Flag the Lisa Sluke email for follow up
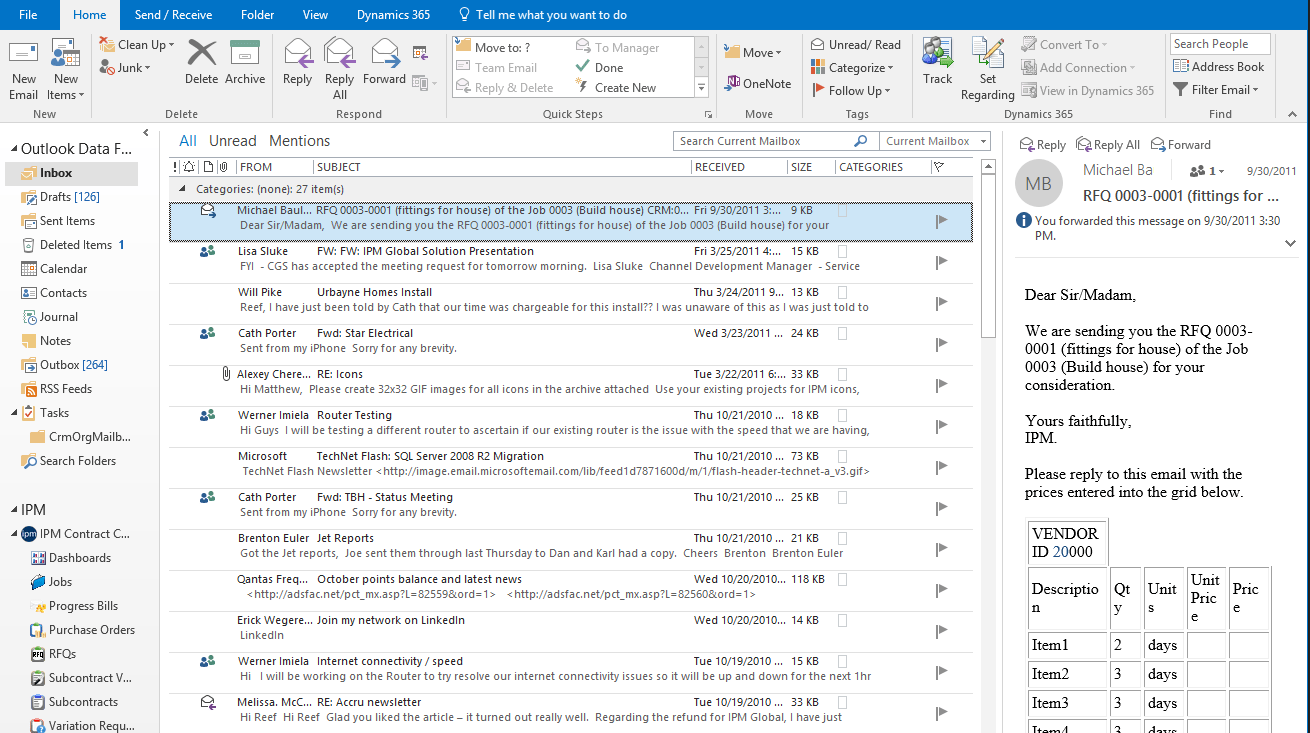The width and height of the screenshot is (1310, 733). pyautogui.click(x=941, y=262)
